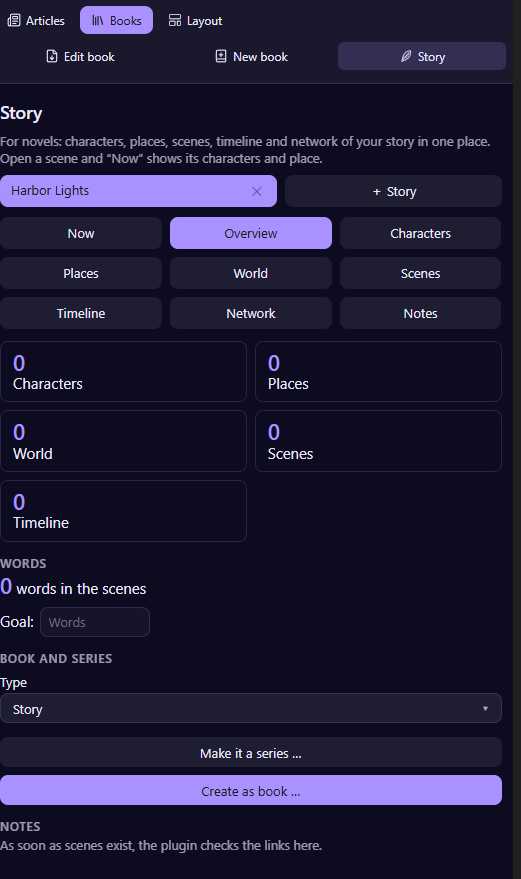The height and width of the screenshot is (879, 521).
Task: Open the World view
Action: coord(251,273)
